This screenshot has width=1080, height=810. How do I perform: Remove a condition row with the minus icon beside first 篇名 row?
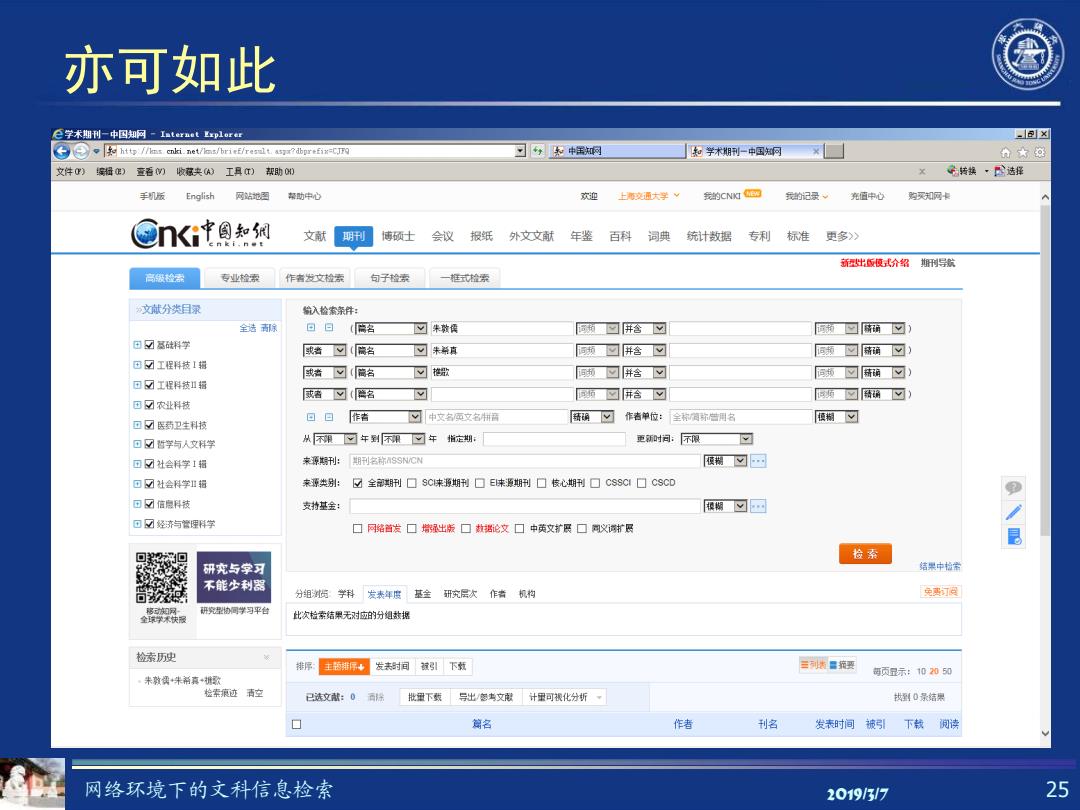point(329,328)
